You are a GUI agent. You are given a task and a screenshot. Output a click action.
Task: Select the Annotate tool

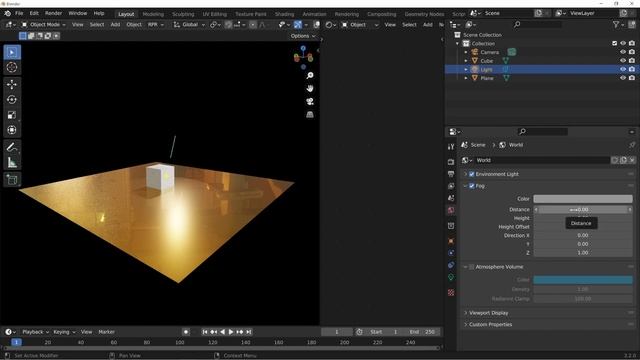click(x=12, y=147)
